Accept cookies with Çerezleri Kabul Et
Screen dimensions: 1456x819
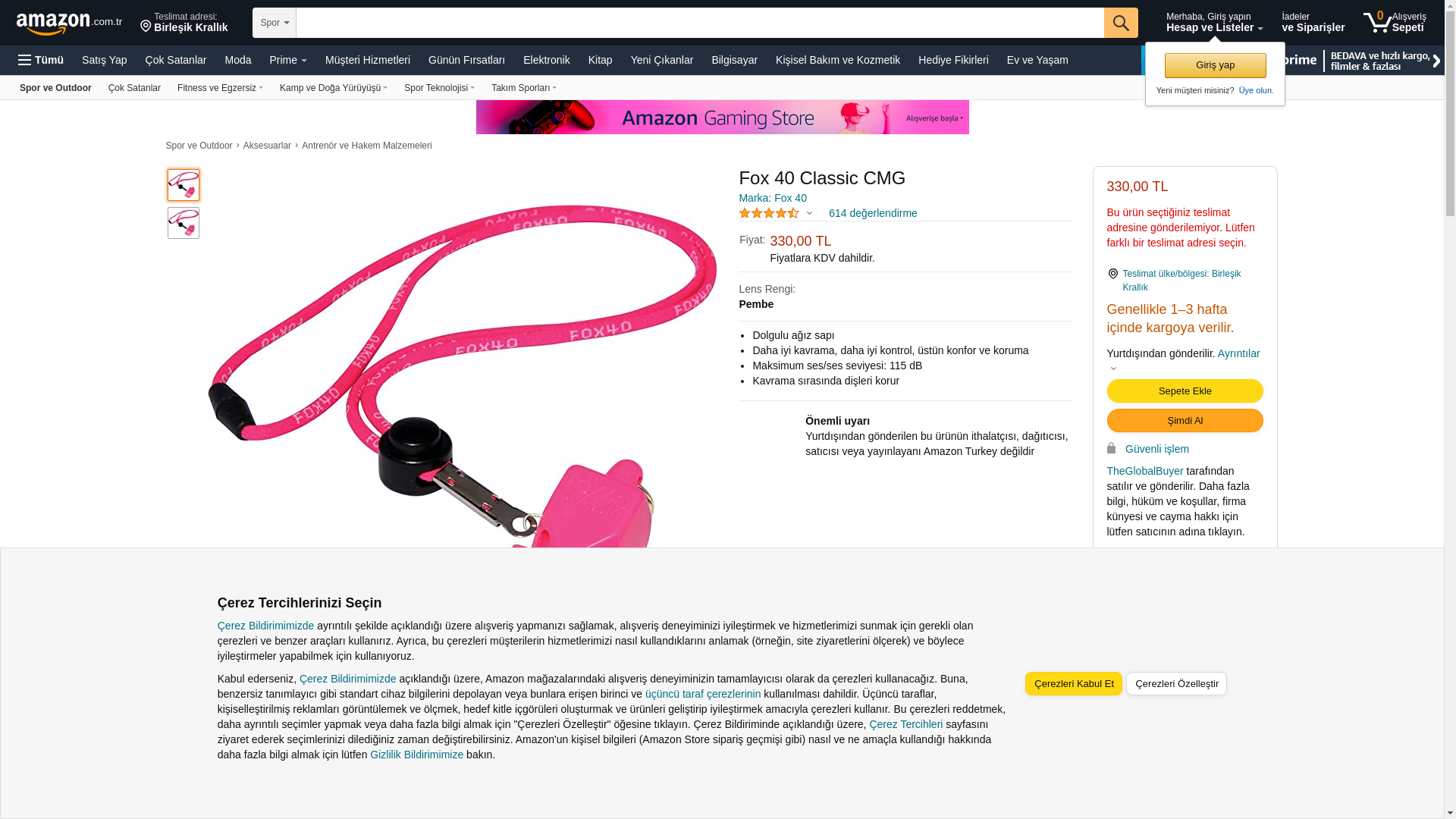coord(1074,684)
